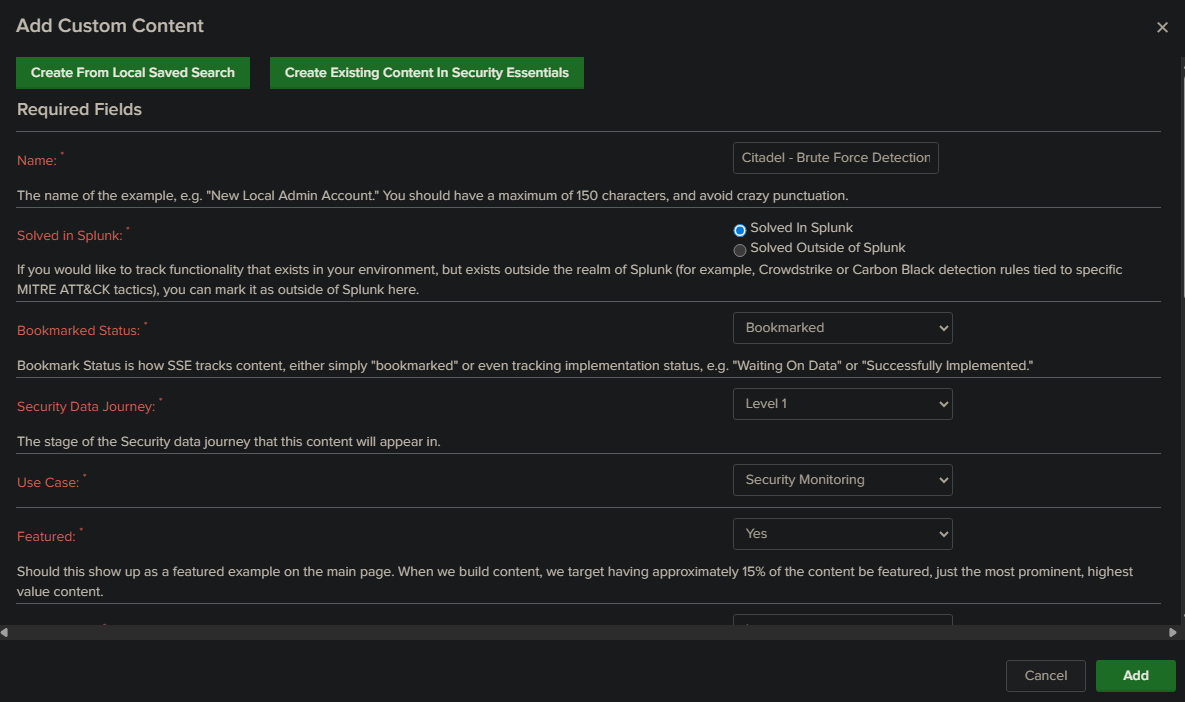This screenshot has width=1185, height=702.
Task: Click the red 'Use Case:' field label
Action: coord(48,482)
